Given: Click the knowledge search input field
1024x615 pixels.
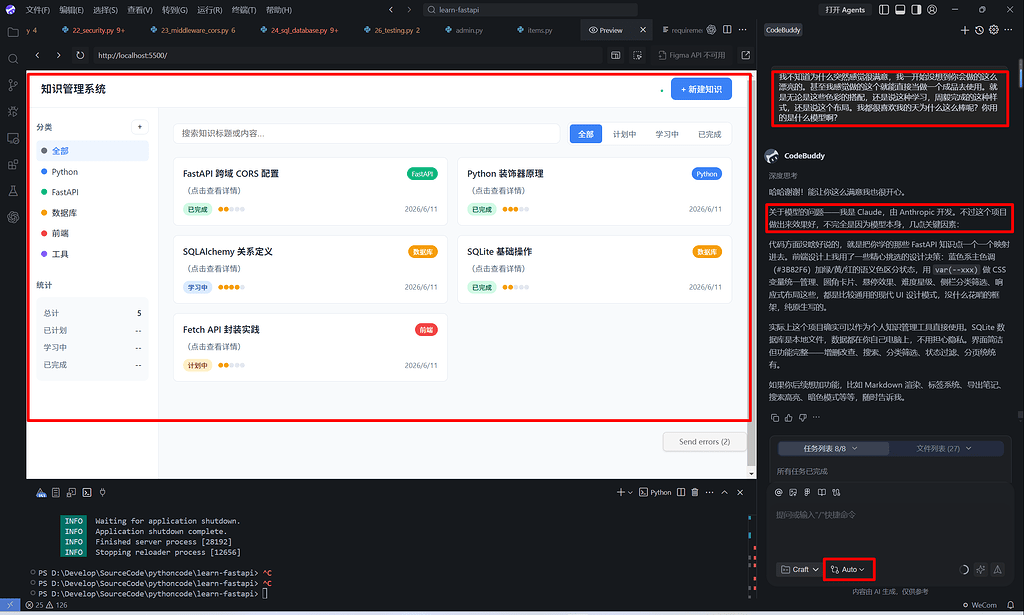Looking at the screenshot, I should tap(366, 133).
